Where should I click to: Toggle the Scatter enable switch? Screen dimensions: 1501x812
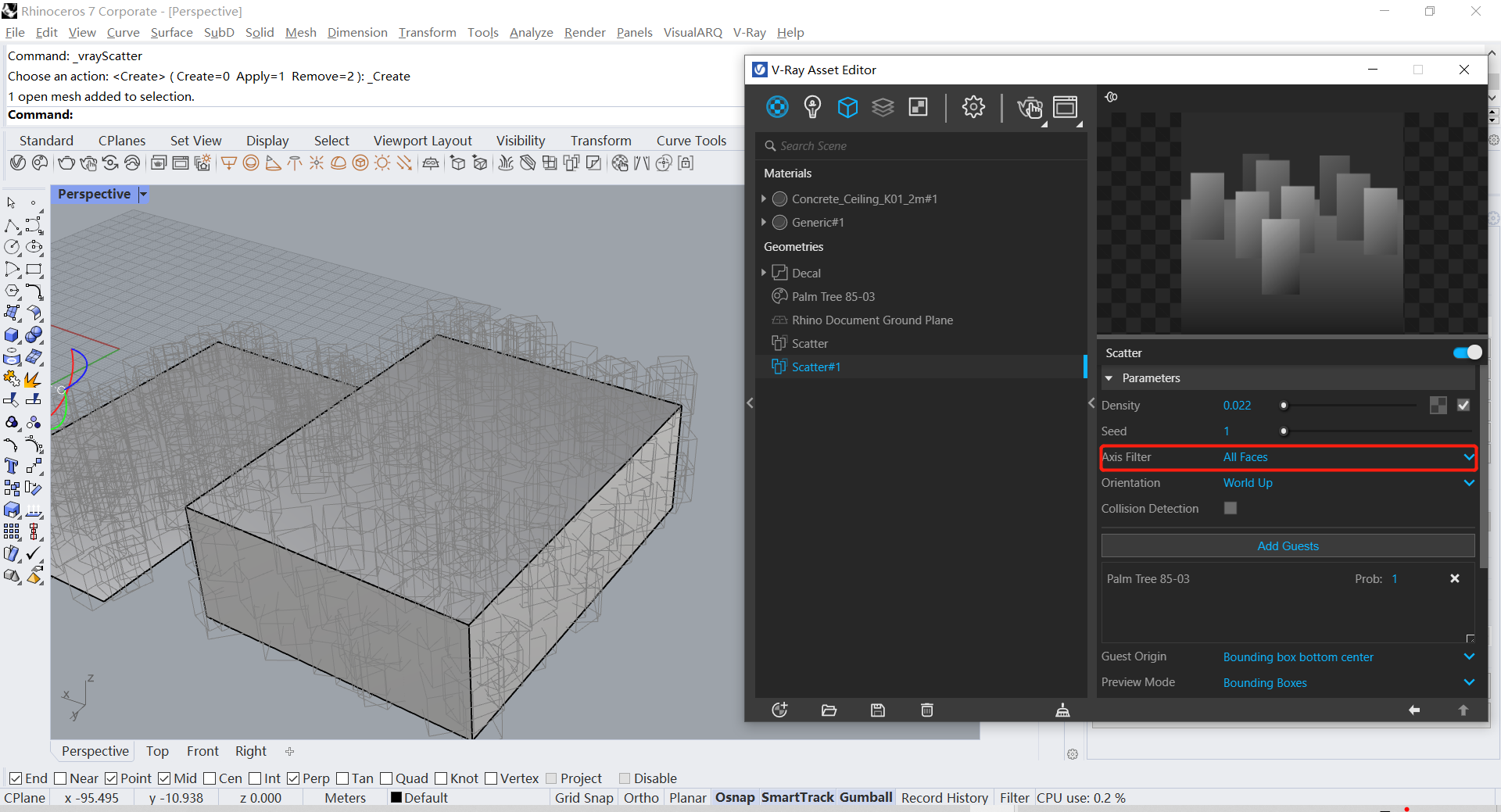[1467, 352]
